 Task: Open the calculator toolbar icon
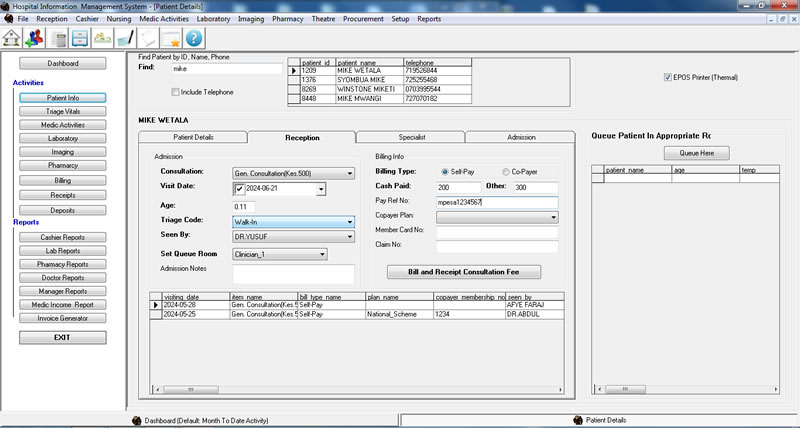pyautogui.click(x=60, y=38)
